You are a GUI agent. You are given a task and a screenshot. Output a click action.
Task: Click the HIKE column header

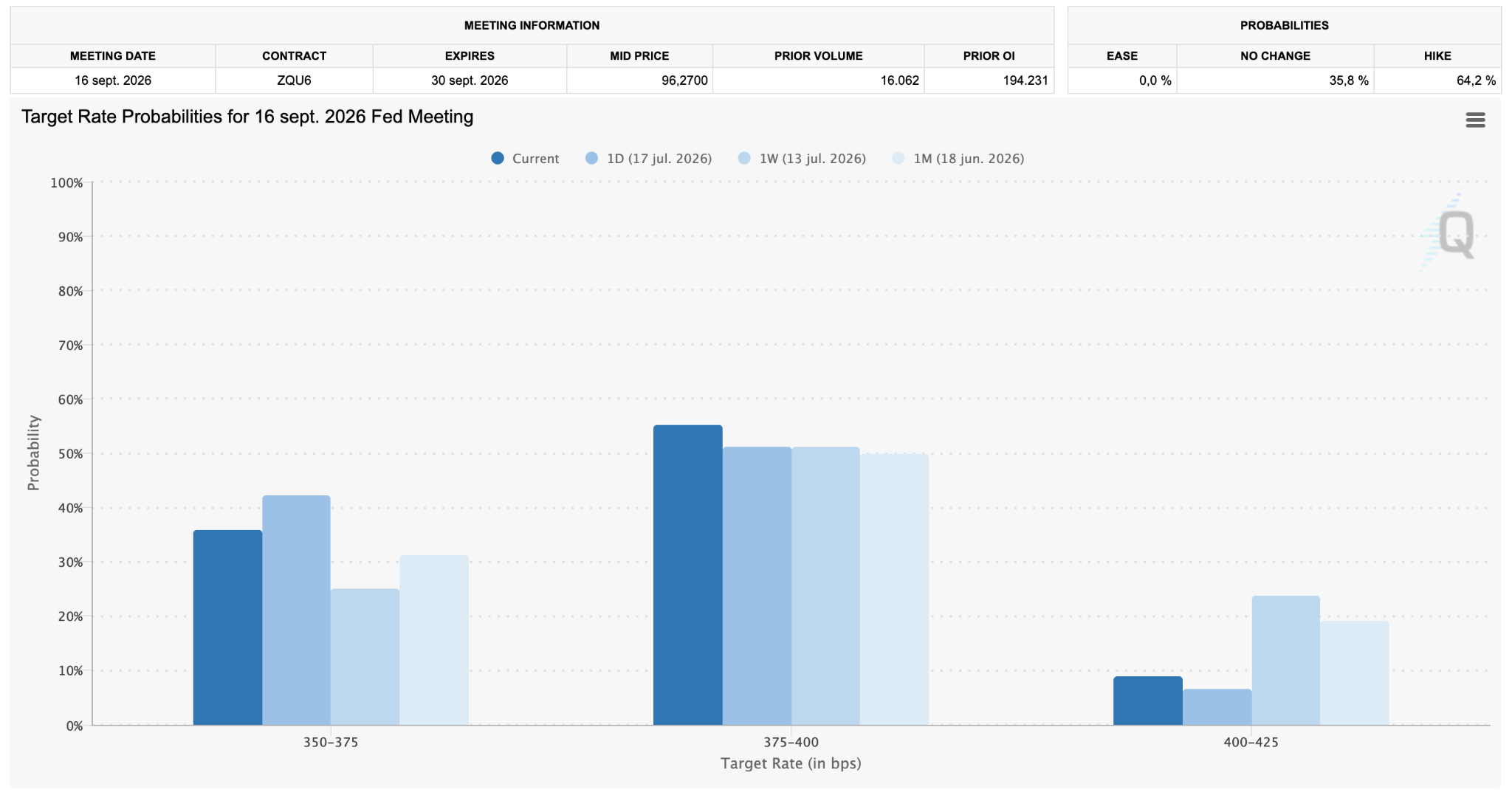click(1437, 56)
